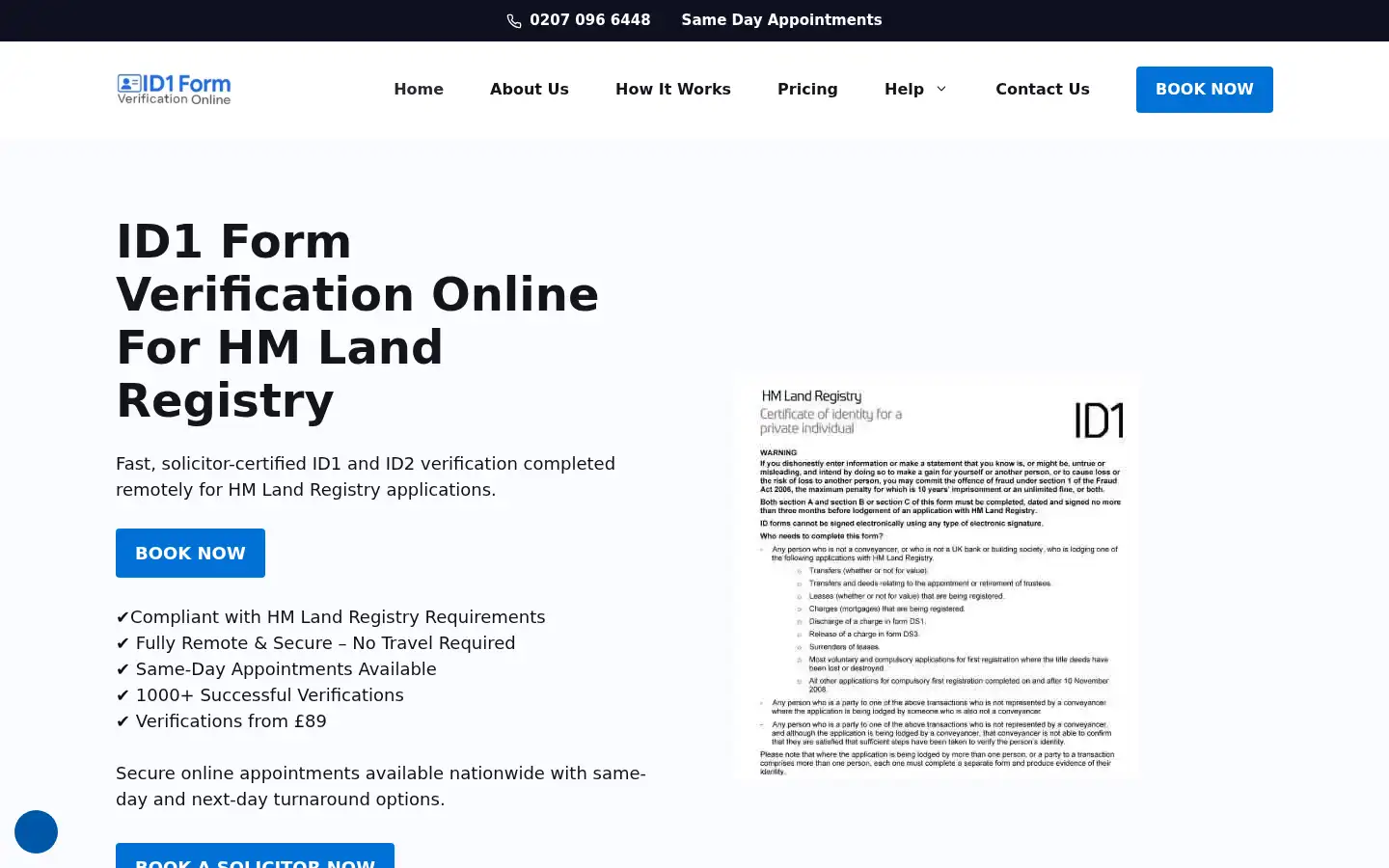Call the 0207 096 6448 number link

pyautogui.click(x=589, y=20)
